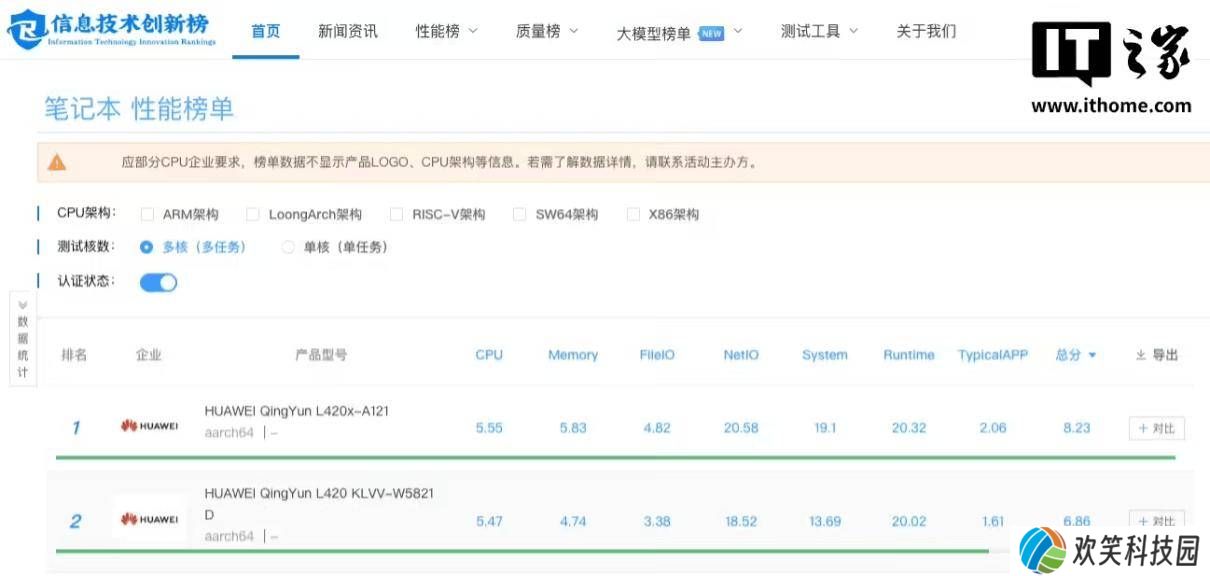The height and width of the screenshot is (576, 1210).
Task: Click the FileIO score 4.82
Action: (x=657, y=428)
